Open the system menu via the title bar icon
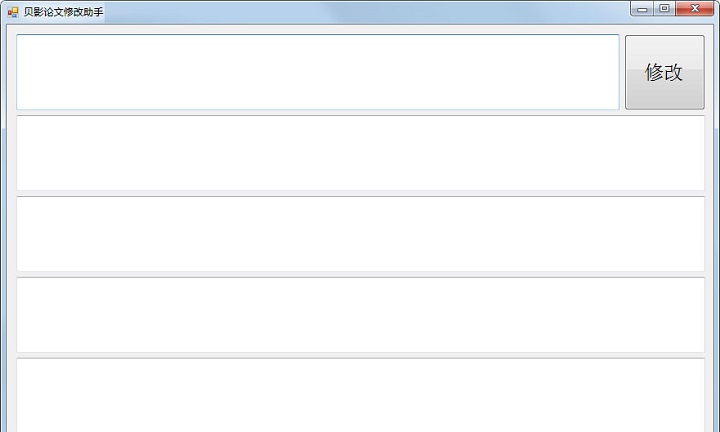The height and width of the screenshot is (432, 720). tap(13, 12)
